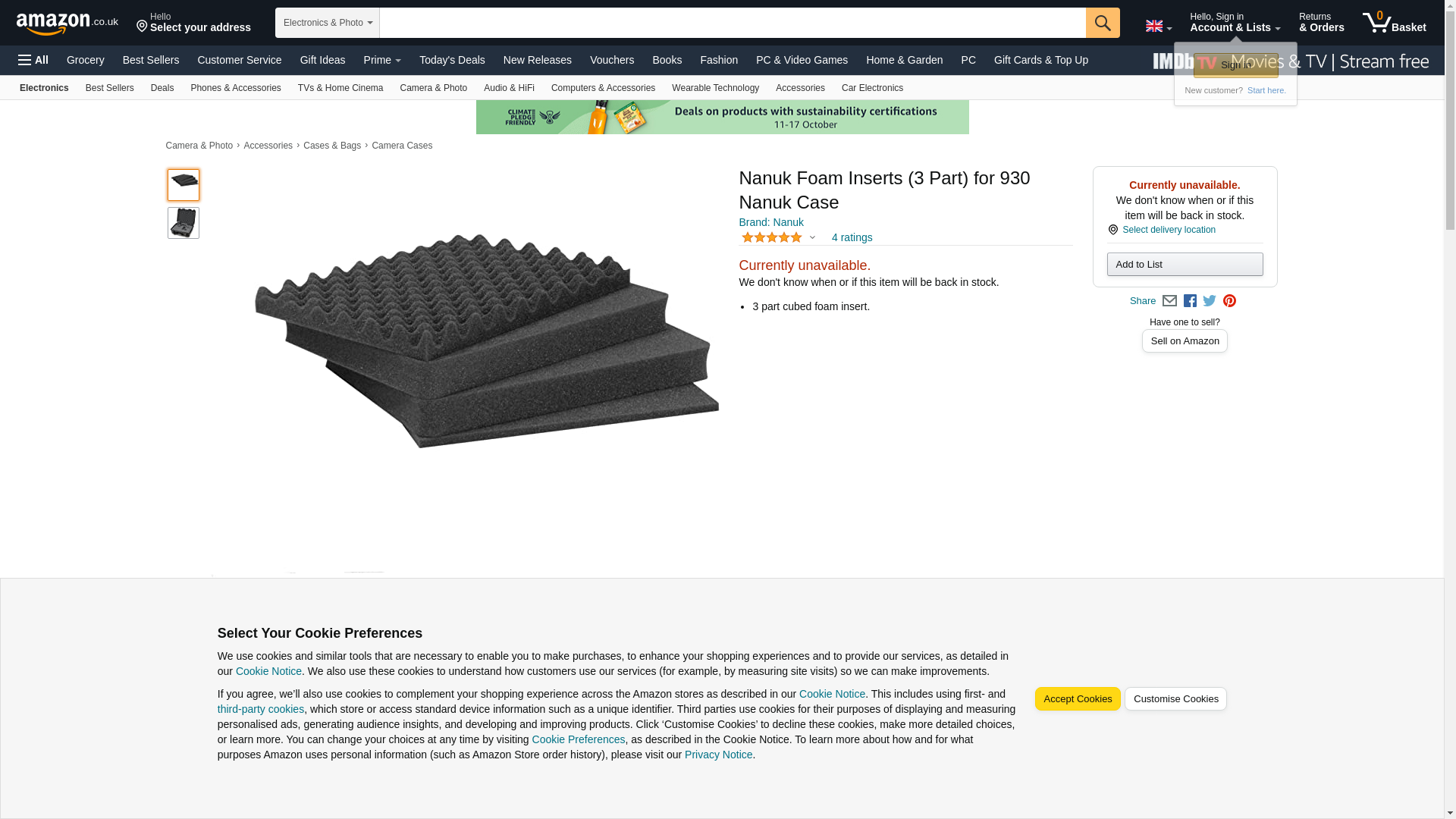Share product on Facebook icon
Viewport: 1456px width, 819px height.
pos(1190,301)
